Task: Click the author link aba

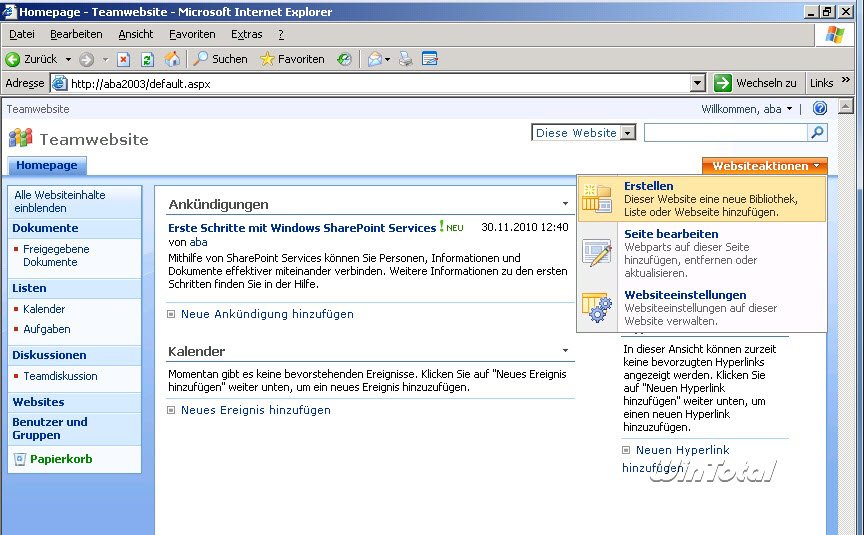Action: 198,242
